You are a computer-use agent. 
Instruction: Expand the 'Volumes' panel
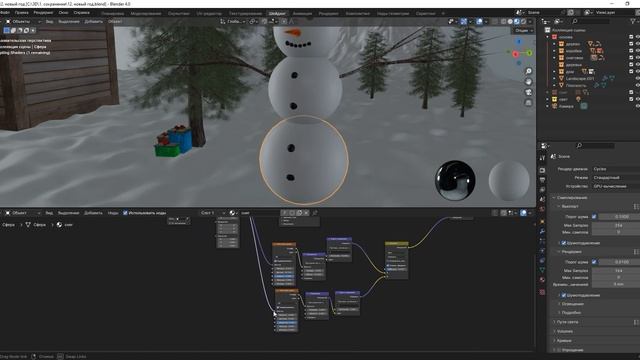(563, 331)
